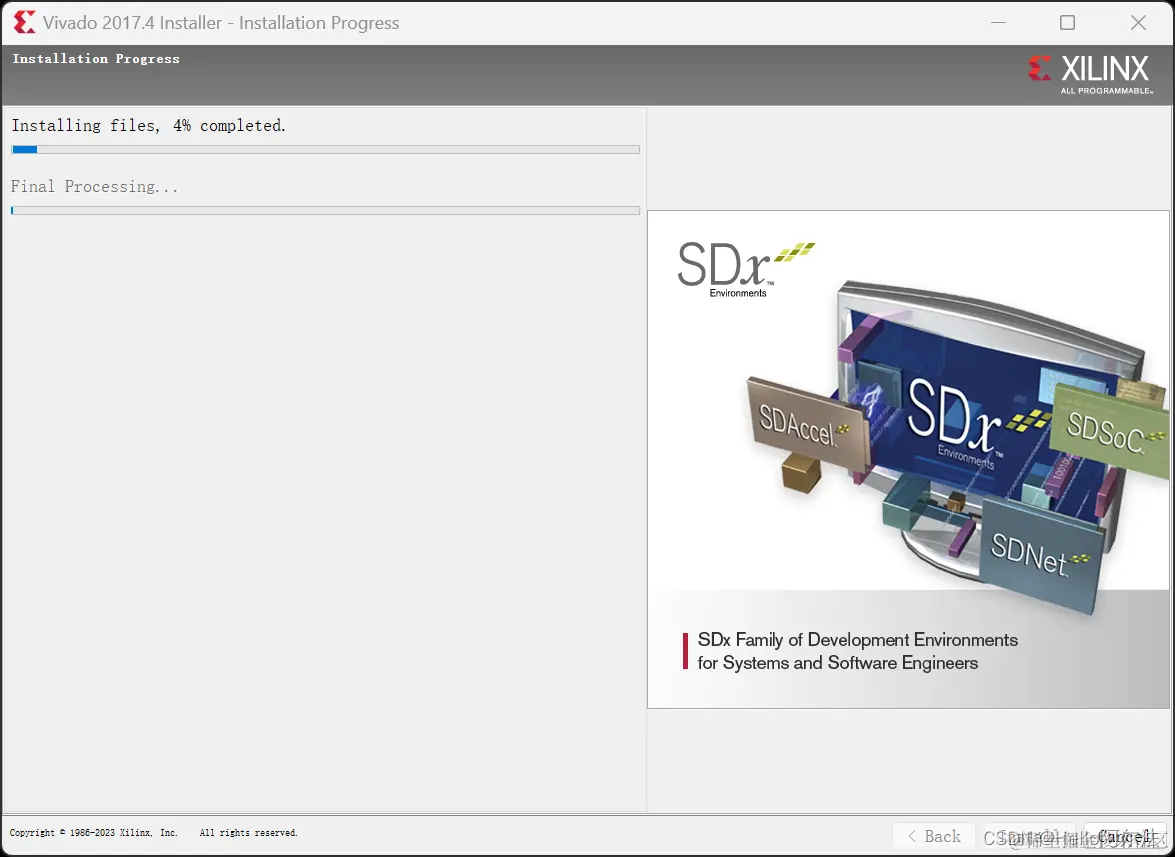This screenshot has width=1175, height=857.
Task: Click the Back button
Action: (x=933, y=836)
